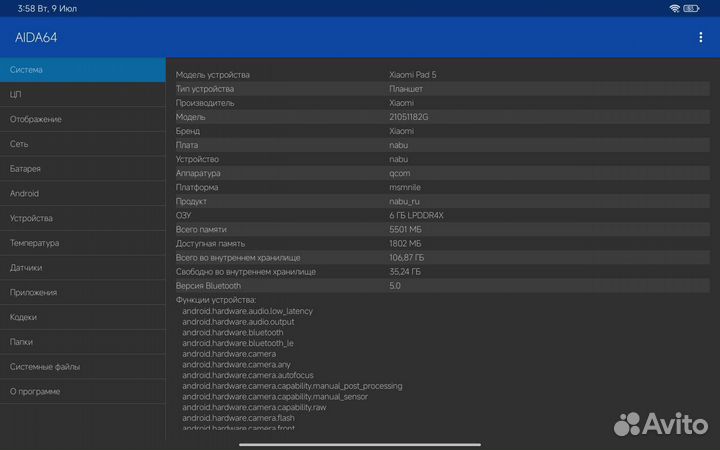This screenshot has width=720, height=450.
Task: Open Системные файлы in sidebar
Action: point(82,367)
